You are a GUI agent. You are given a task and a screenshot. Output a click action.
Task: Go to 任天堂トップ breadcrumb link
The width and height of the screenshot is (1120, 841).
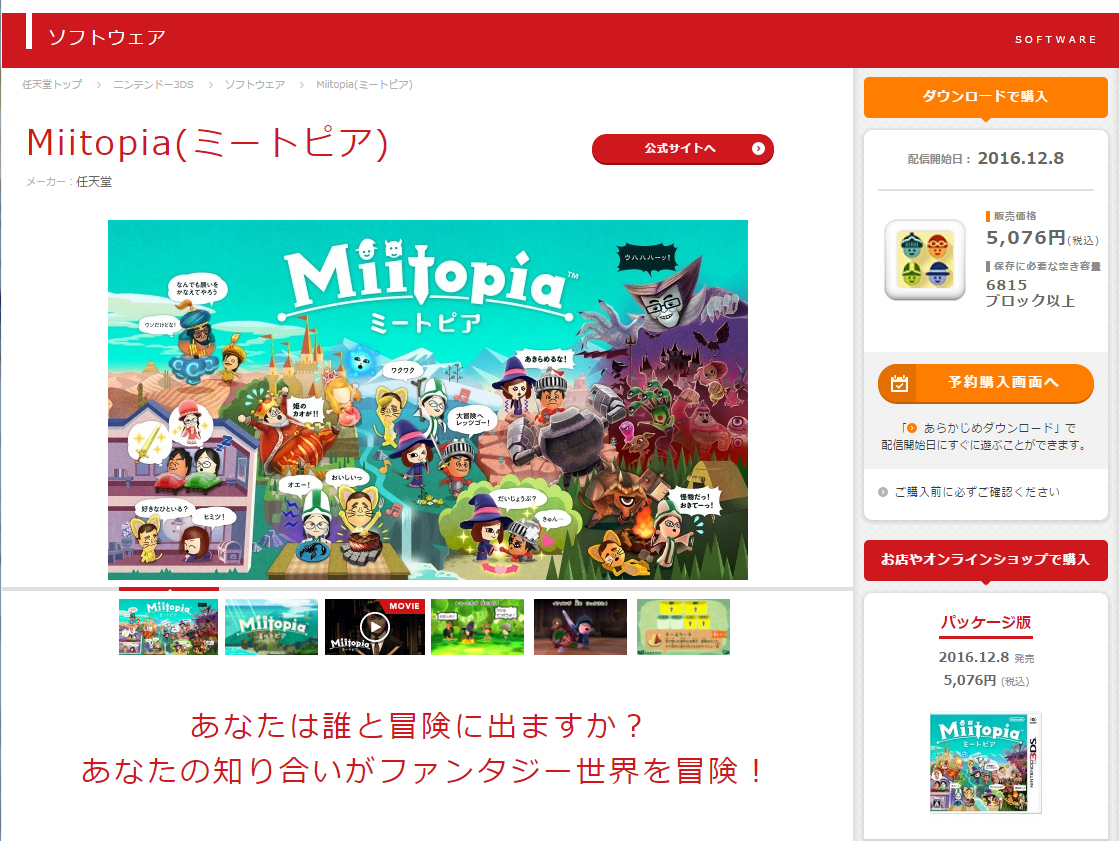tap(52, 84)
